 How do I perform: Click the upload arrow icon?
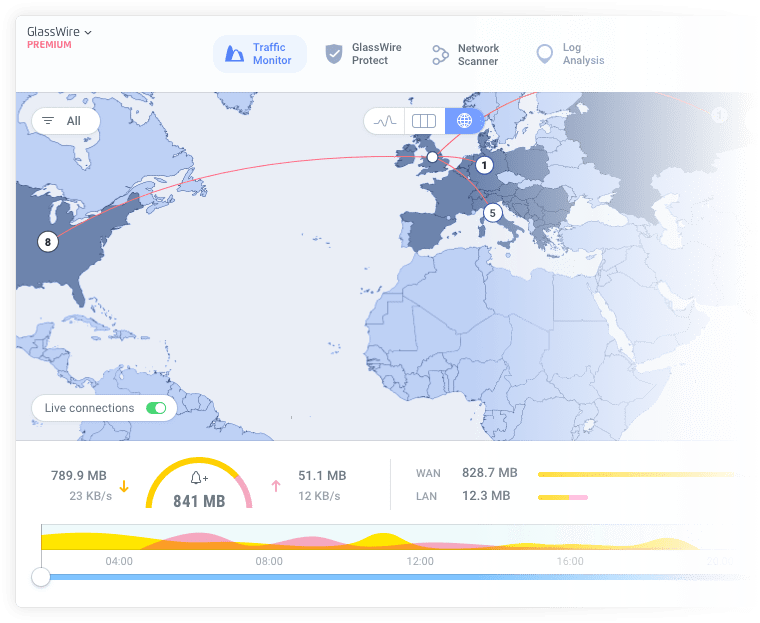click(276, 486)
